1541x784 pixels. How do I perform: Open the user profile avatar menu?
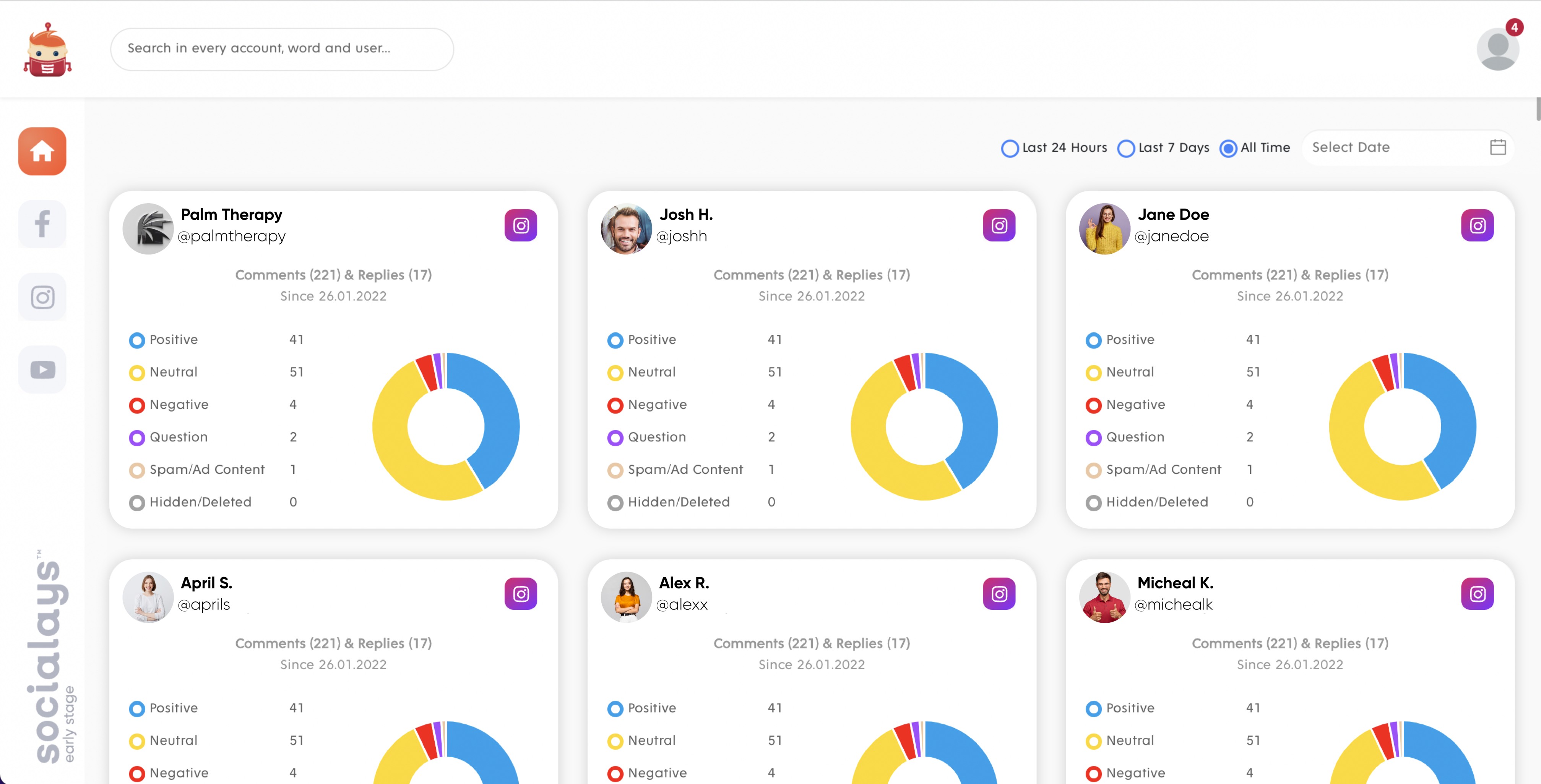pos(1497,49)
